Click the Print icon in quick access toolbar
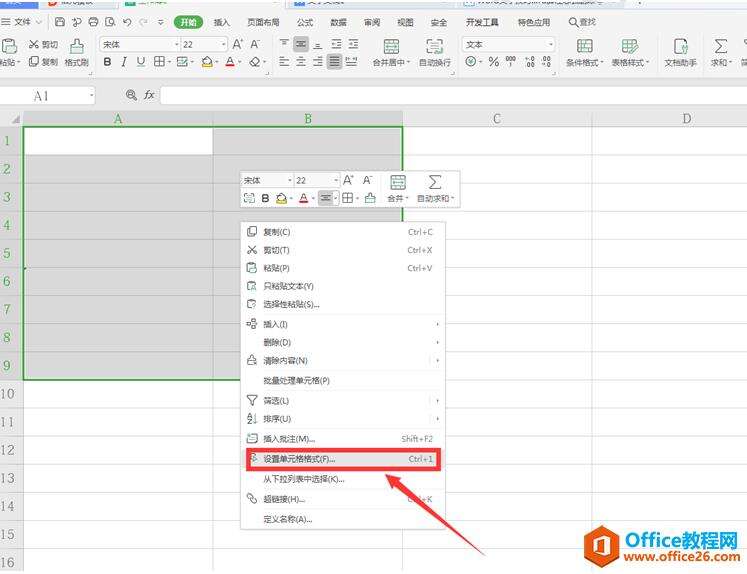 pos(93,22)
